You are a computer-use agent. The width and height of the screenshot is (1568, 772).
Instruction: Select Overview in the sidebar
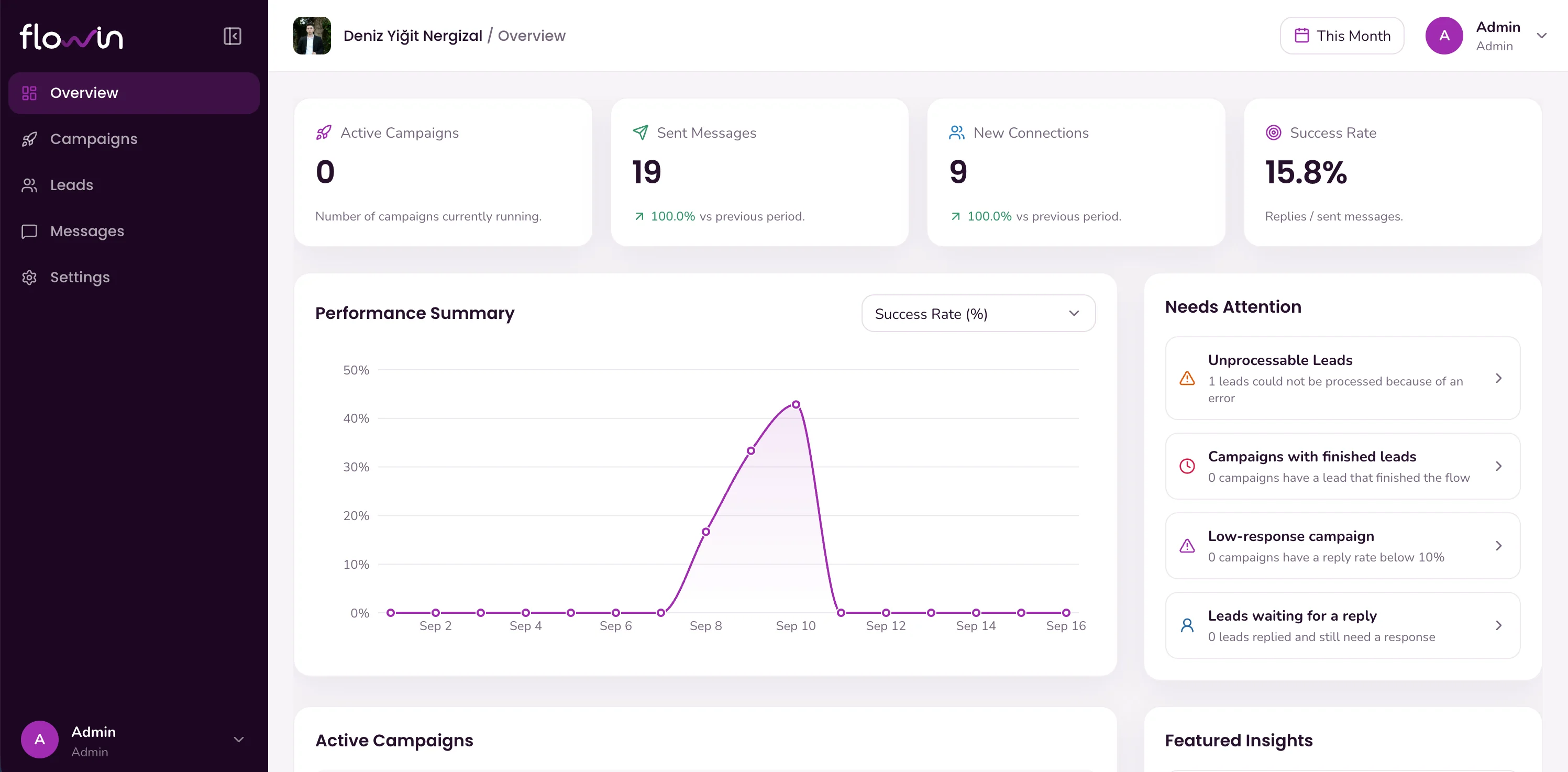pos(134,93)
